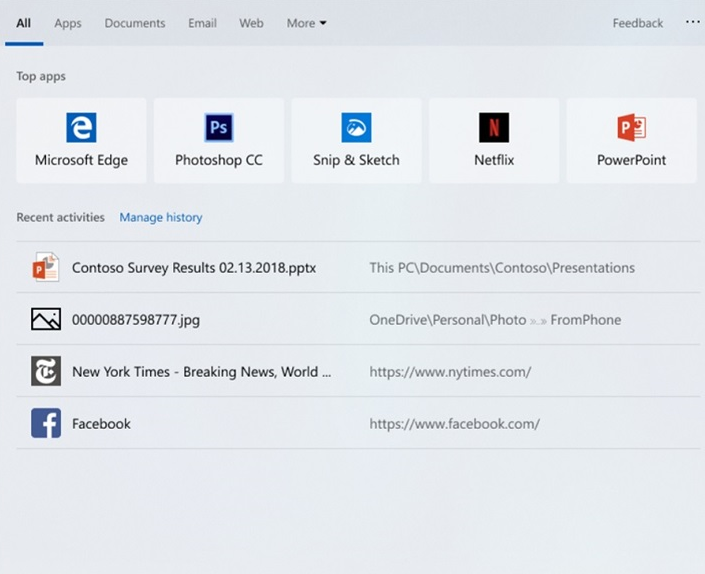Screen dimensions: 705x574
Task: Open Snip & Sketch app tile
Action: coord(356,140)
